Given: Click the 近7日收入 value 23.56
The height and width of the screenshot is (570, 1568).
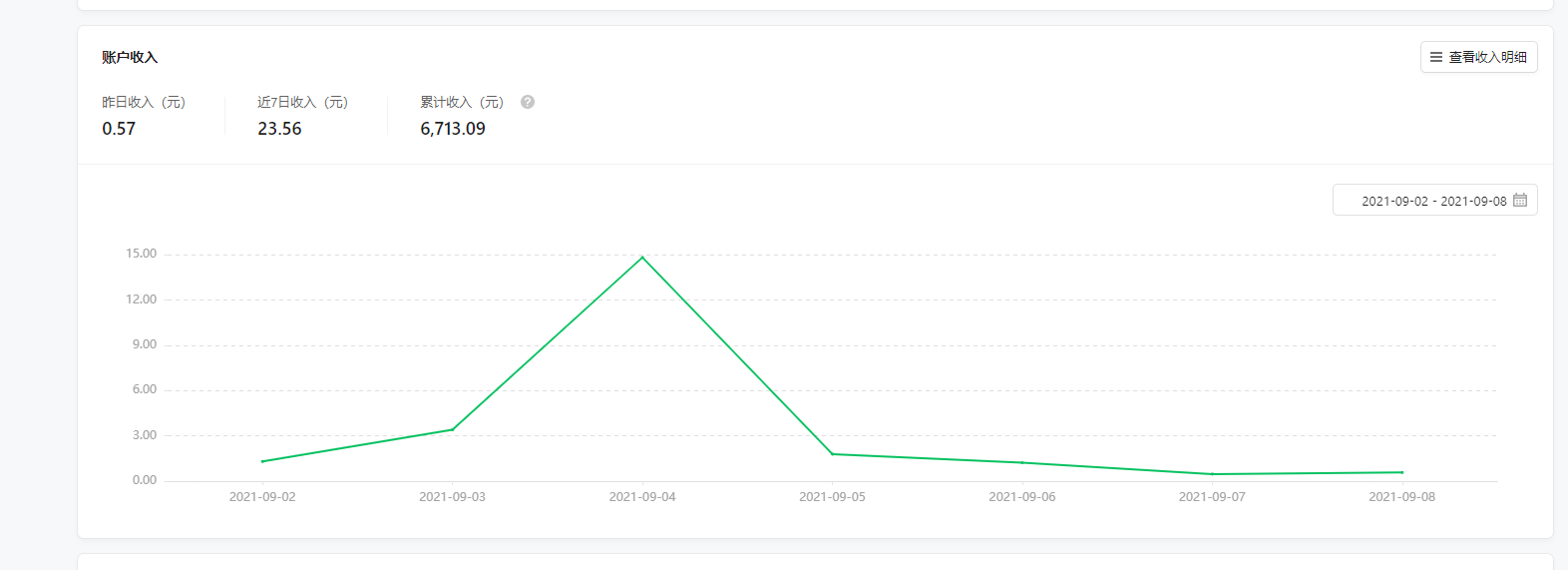Looking at the screenshot, I should [279, 129].
